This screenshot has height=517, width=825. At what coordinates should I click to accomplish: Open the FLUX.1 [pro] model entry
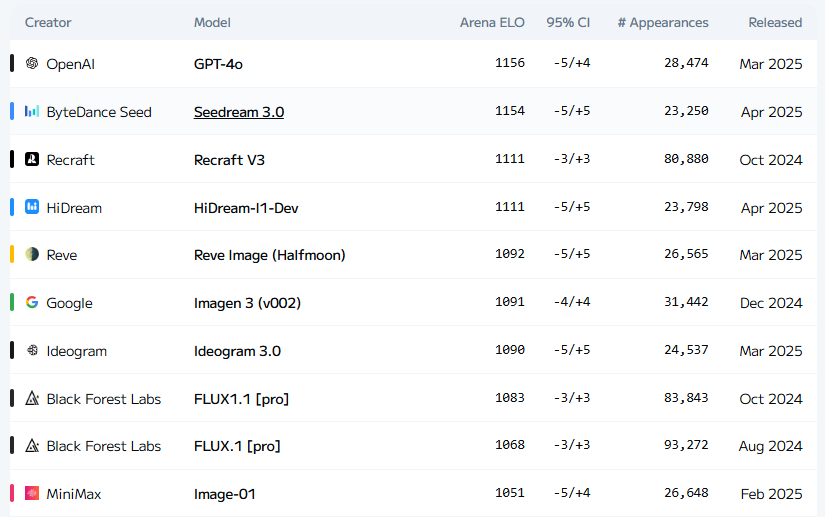point(237,446)
